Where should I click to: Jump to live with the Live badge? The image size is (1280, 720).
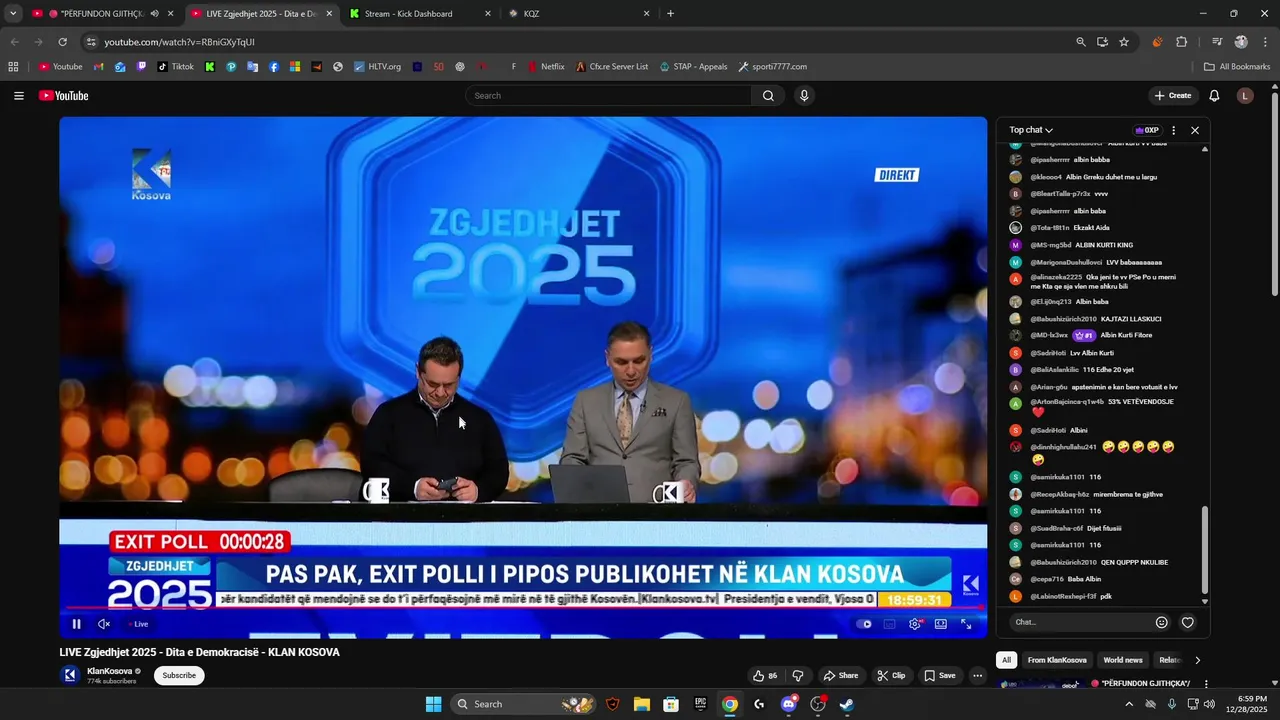coord(137,624)
